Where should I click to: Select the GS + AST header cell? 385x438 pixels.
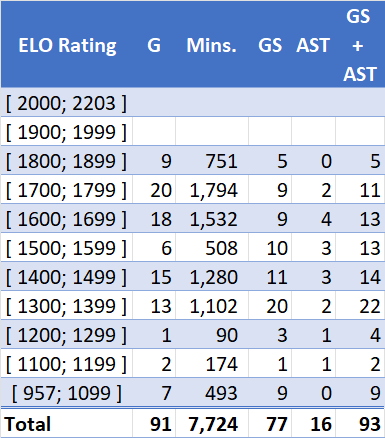click(x=360, y=45)
